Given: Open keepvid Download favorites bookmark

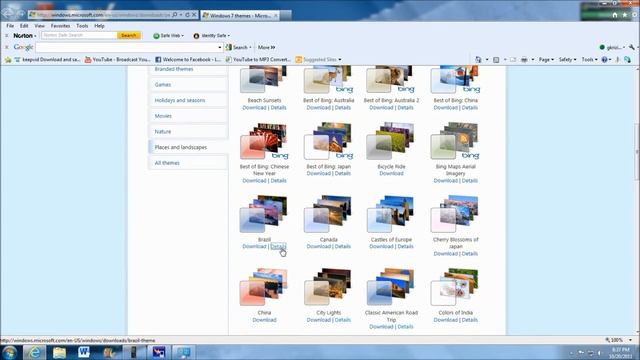Looking at the screenshot, I should (47, 60).
